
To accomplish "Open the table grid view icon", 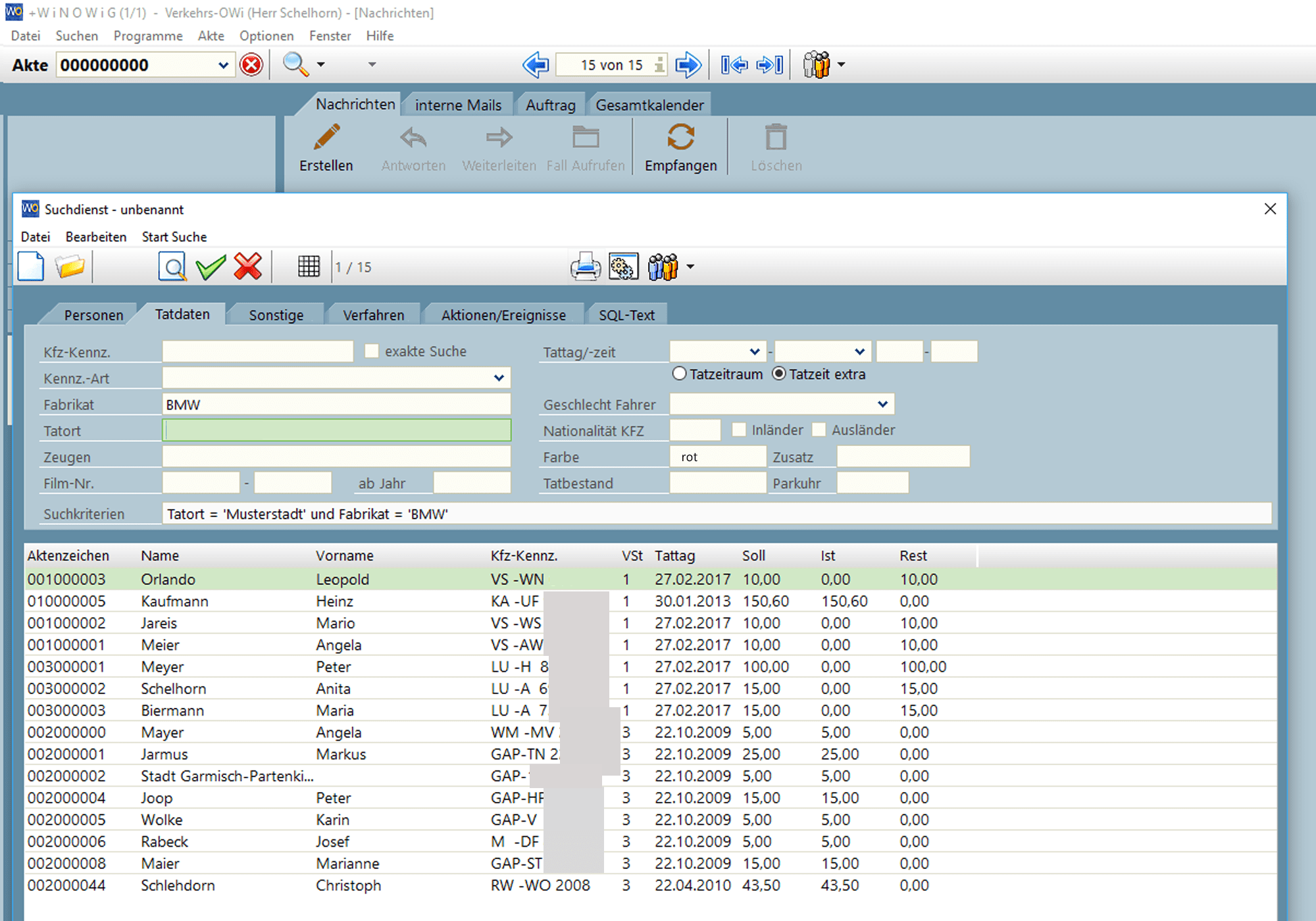I will coord(309,267).
